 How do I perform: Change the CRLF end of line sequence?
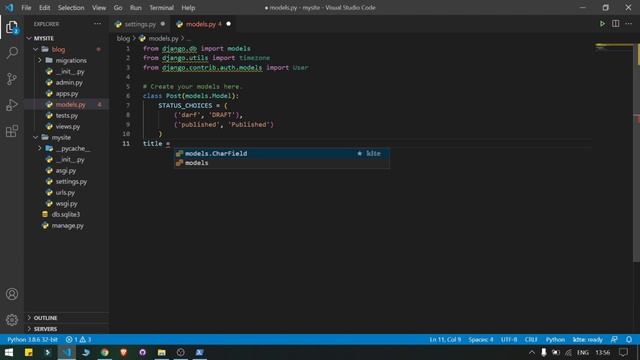(531, 340)
